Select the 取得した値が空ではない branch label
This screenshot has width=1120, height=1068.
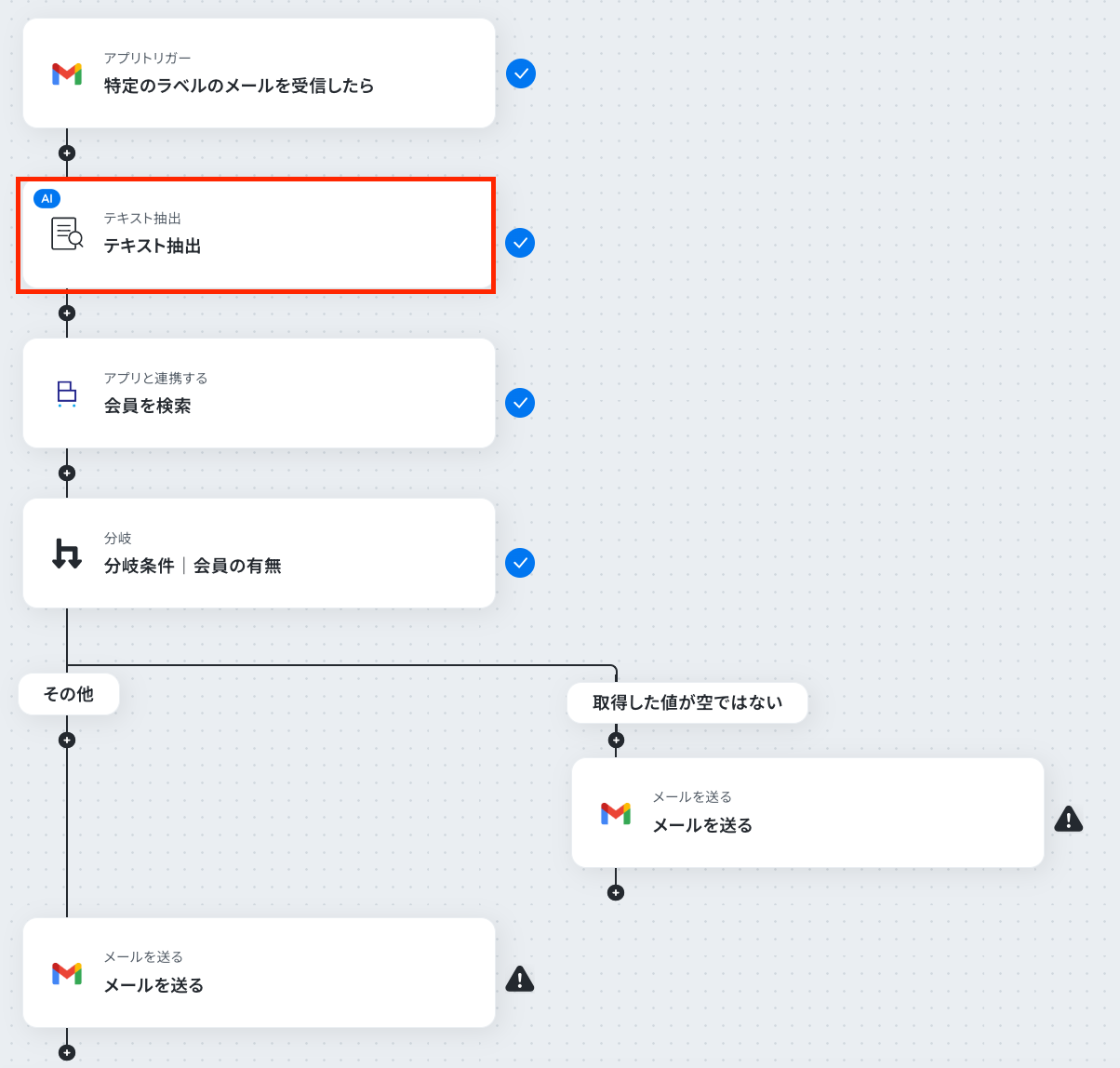[x=687, y=702]
